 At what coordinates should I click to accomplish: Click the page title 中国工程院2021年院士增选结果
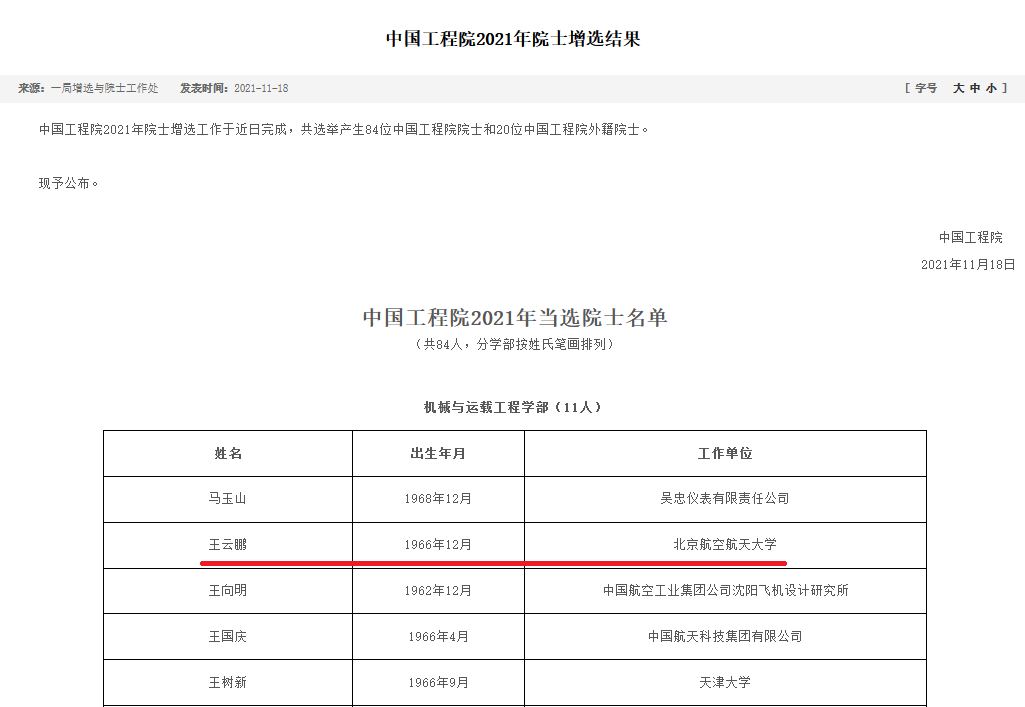click(x=513, y=39)
